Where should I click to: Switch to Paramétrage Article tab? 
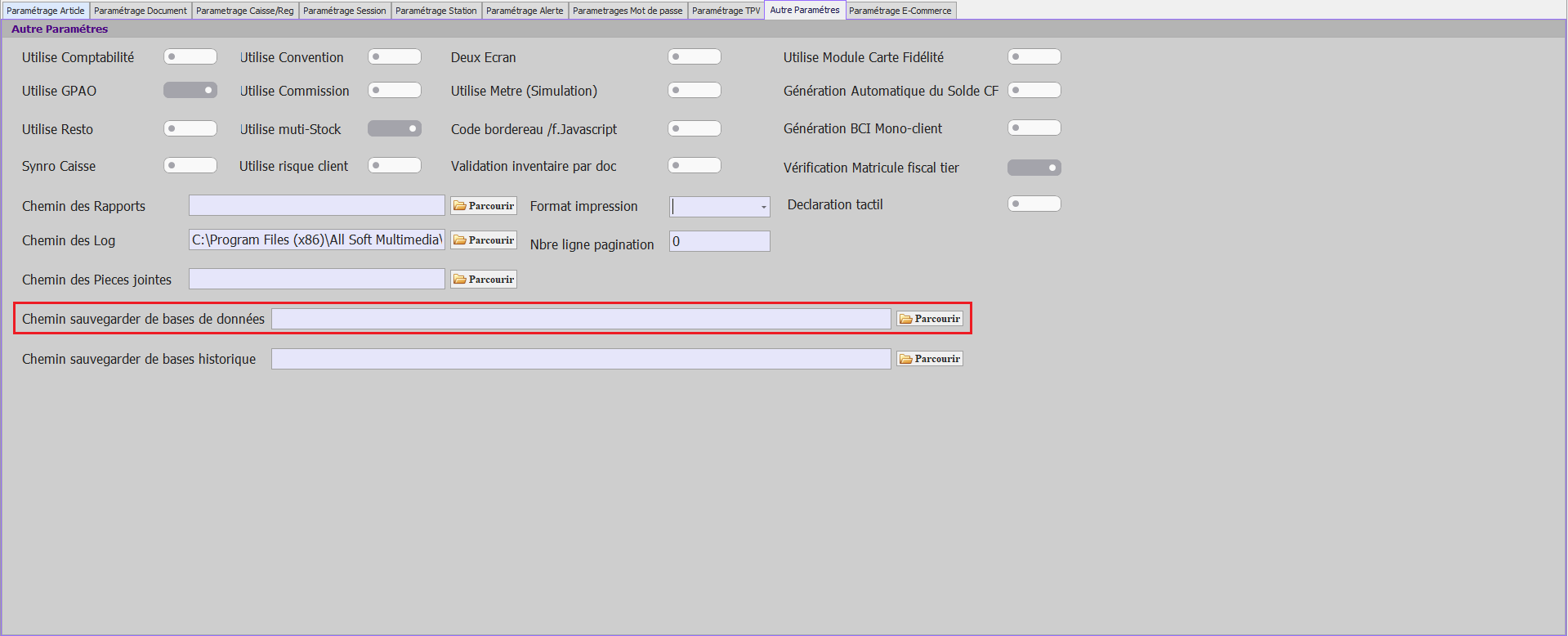pos(46,11)
